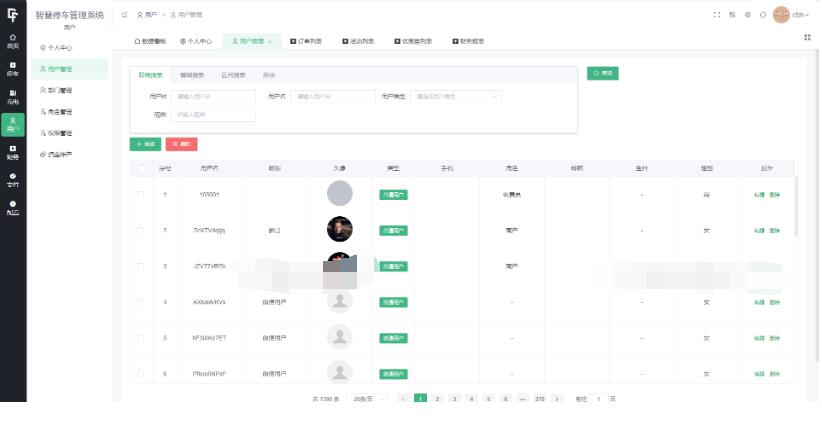The width and height of the screenshot is (822, 427).
Task: Switch to the 财务报表 tab
Action: pyautogui.click(x=468, y=41)
